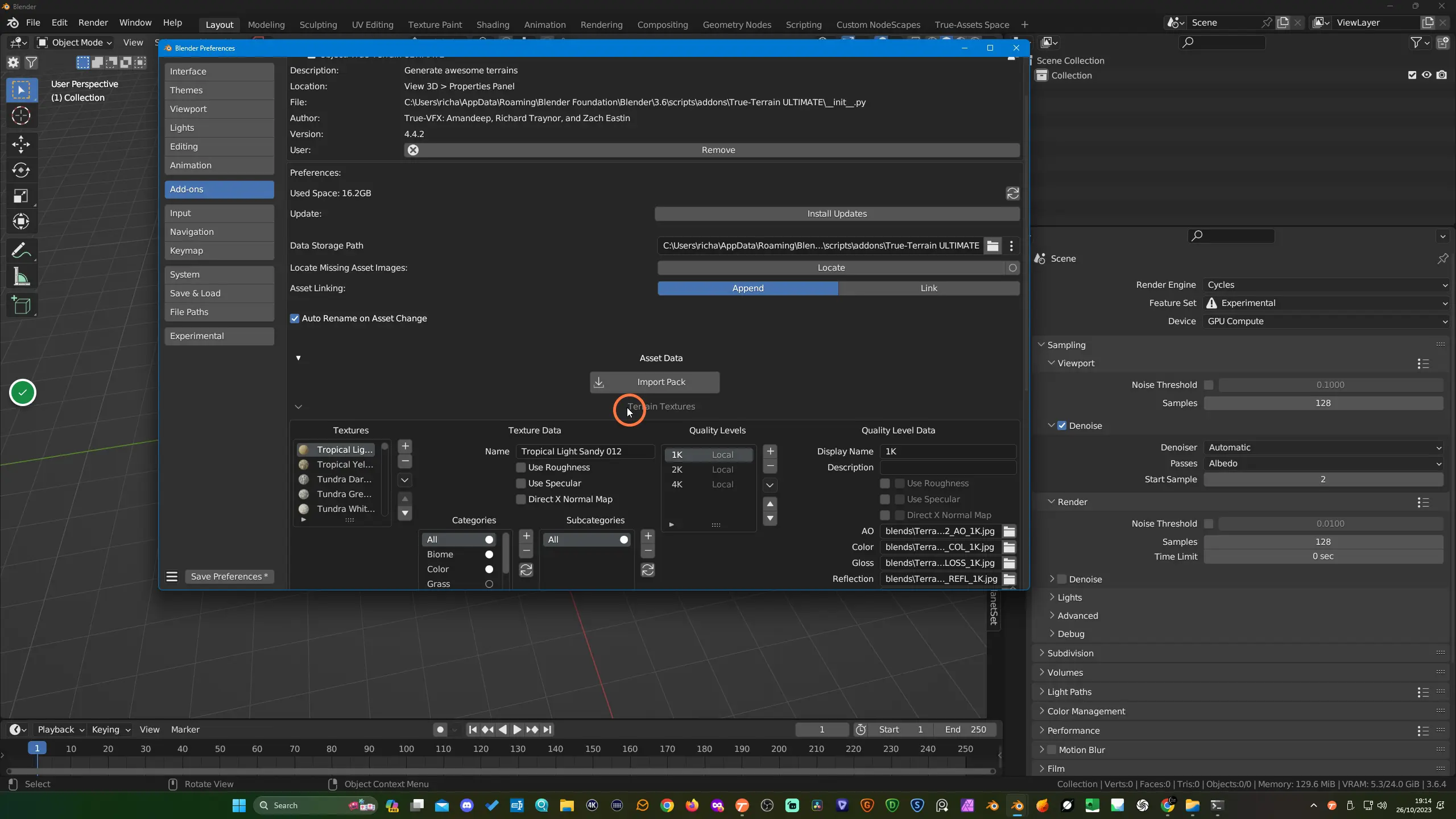This screenshot has height=819, width=1456.
Task: Open Render Engine dropdown
Action: point(1326,285)
